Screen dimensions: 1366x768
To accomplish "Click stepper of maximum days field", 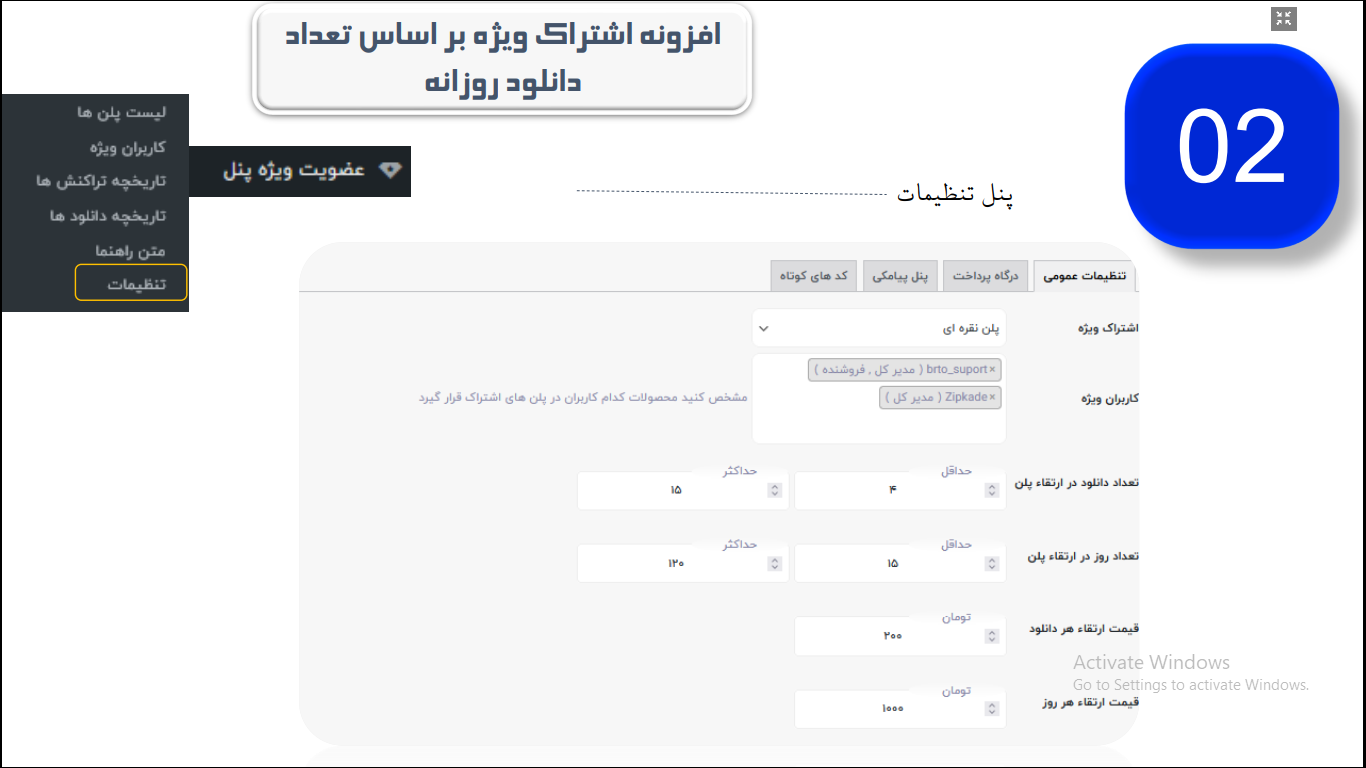I will (774, 564).
